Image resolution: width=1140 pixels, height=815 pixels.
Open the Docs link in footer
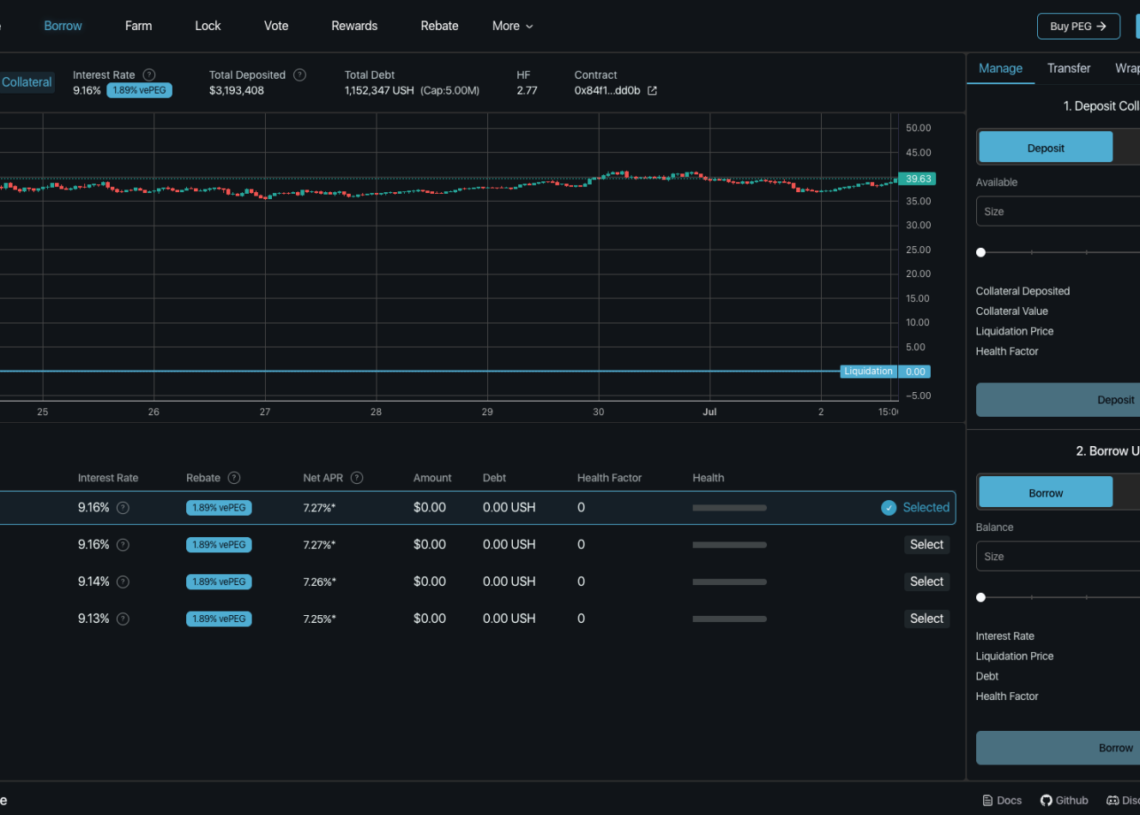point(1002,800)
